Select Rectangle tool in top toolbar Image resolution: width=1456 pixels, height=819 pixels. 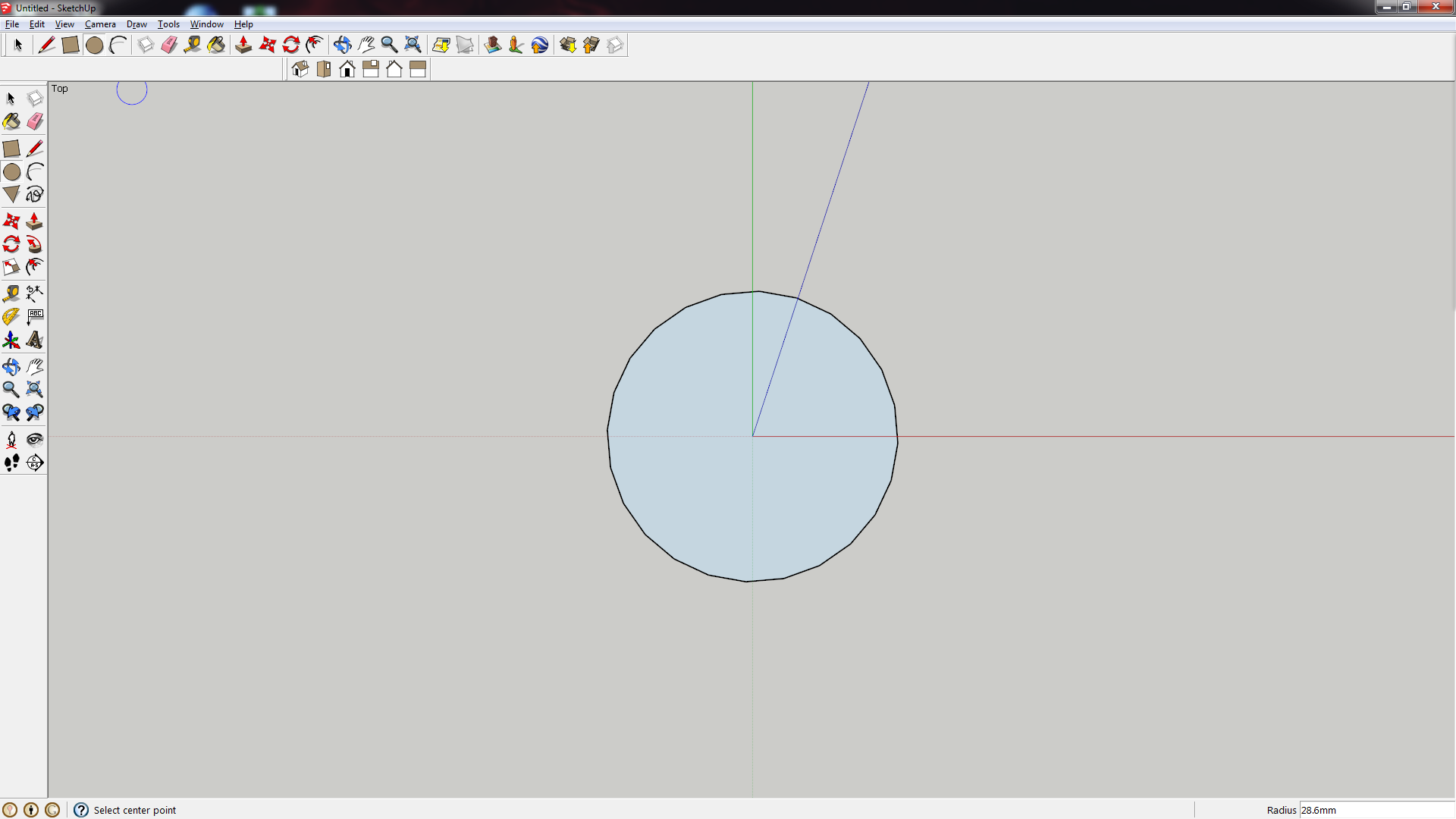coord(71,45)
